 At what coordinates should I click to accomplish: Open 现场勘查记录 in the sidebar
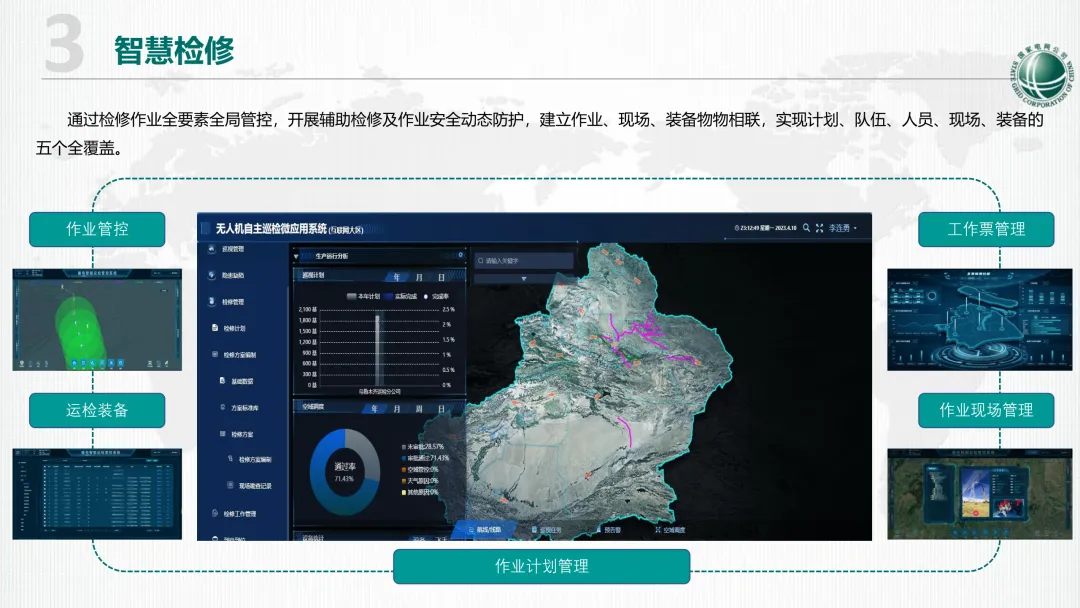pyautogui.click(x=249, y=486)
